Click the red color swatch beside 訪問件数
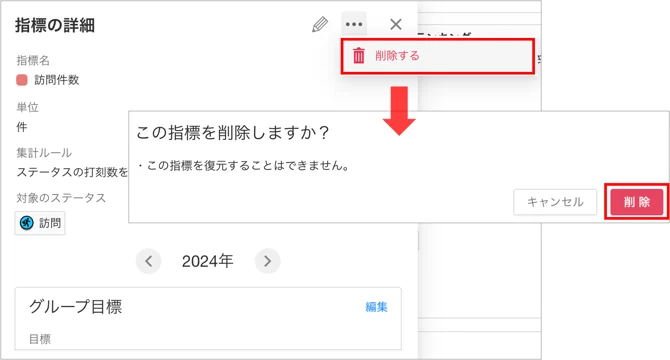 pyautogui.click(x=22, y=80)
